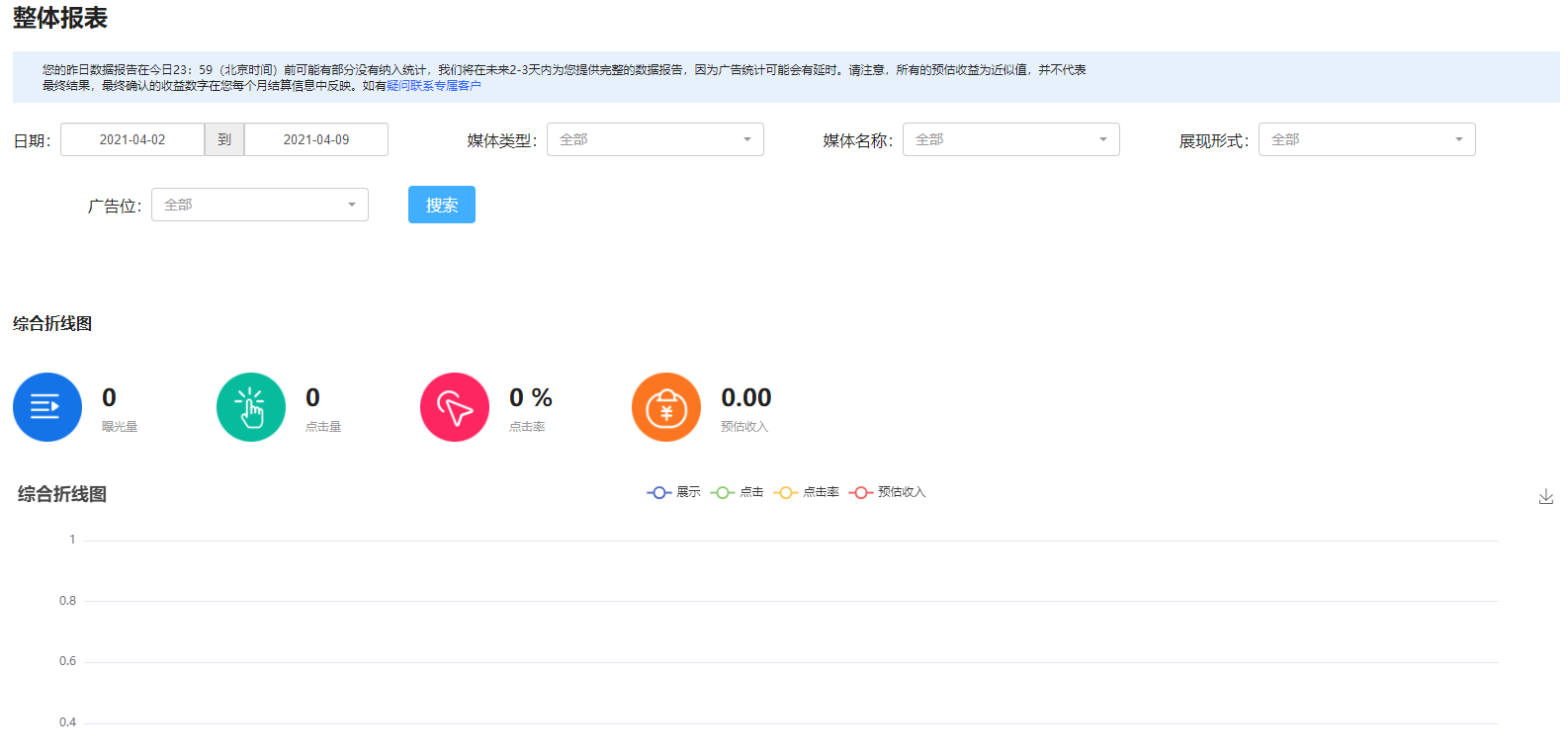This screenshot has height=756, width=1568.
Task: Open the 疑问联系专属客户 link
Action: (434, 86)
